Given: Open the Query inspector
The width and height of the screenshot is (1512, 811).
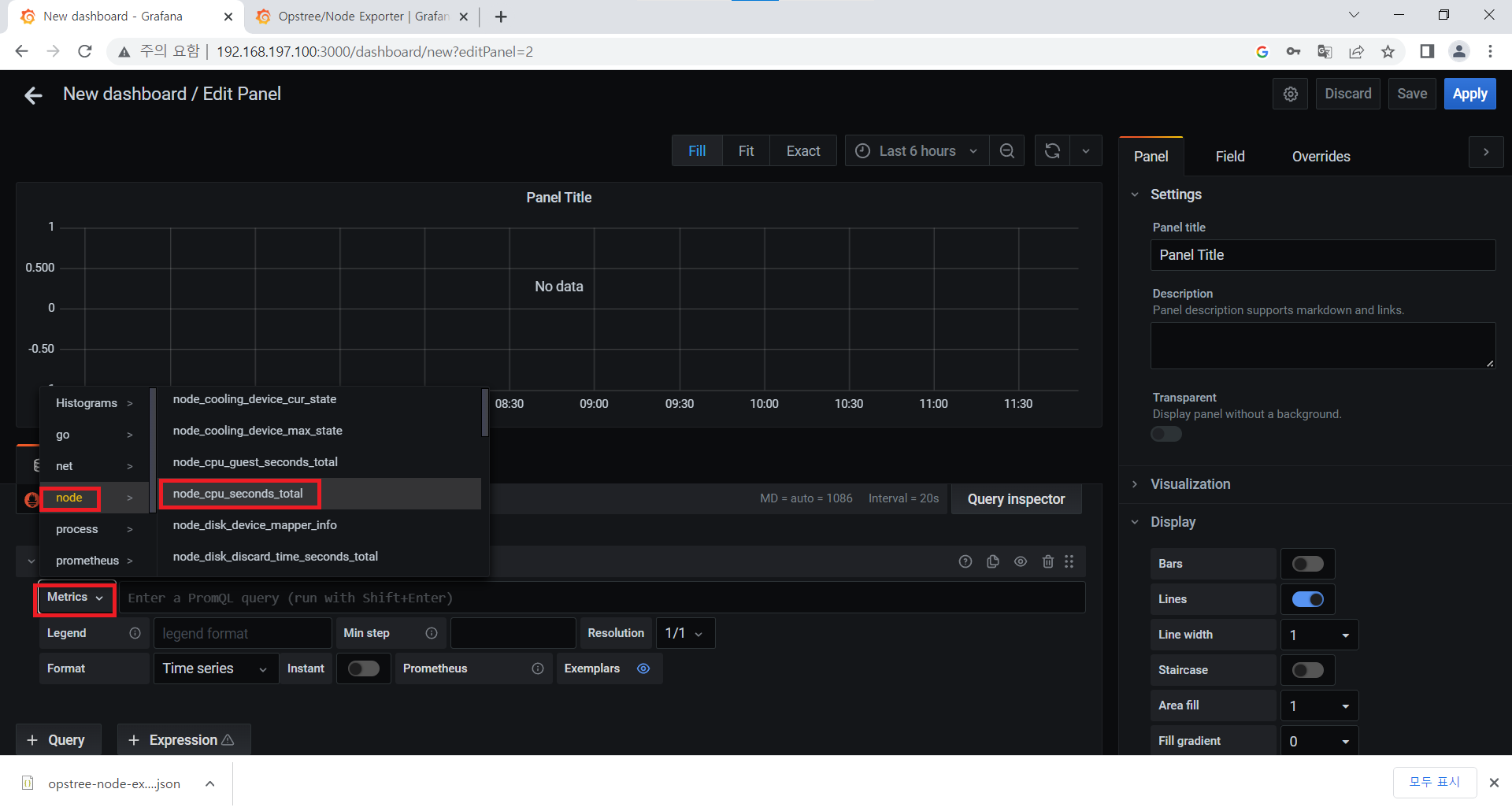Looking at the screenshot, I should point(1016,499).
